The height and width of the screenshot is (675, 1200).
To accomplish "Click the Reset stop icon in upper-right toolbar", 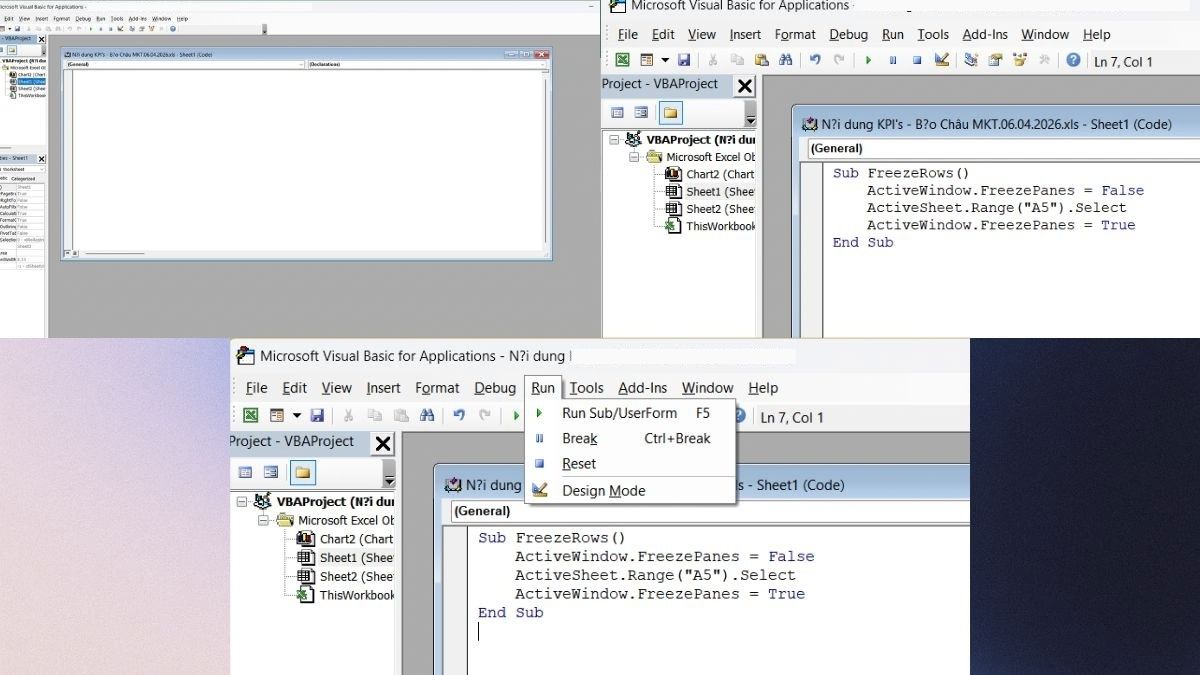I will 917,60.
